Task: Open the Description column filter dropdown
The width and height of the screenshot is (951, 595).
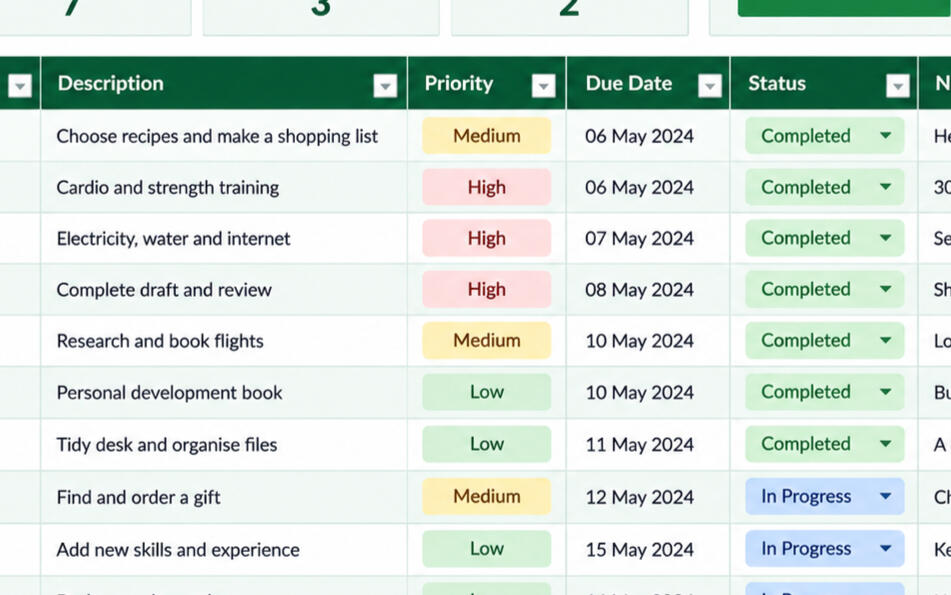Action: (385, 86)
